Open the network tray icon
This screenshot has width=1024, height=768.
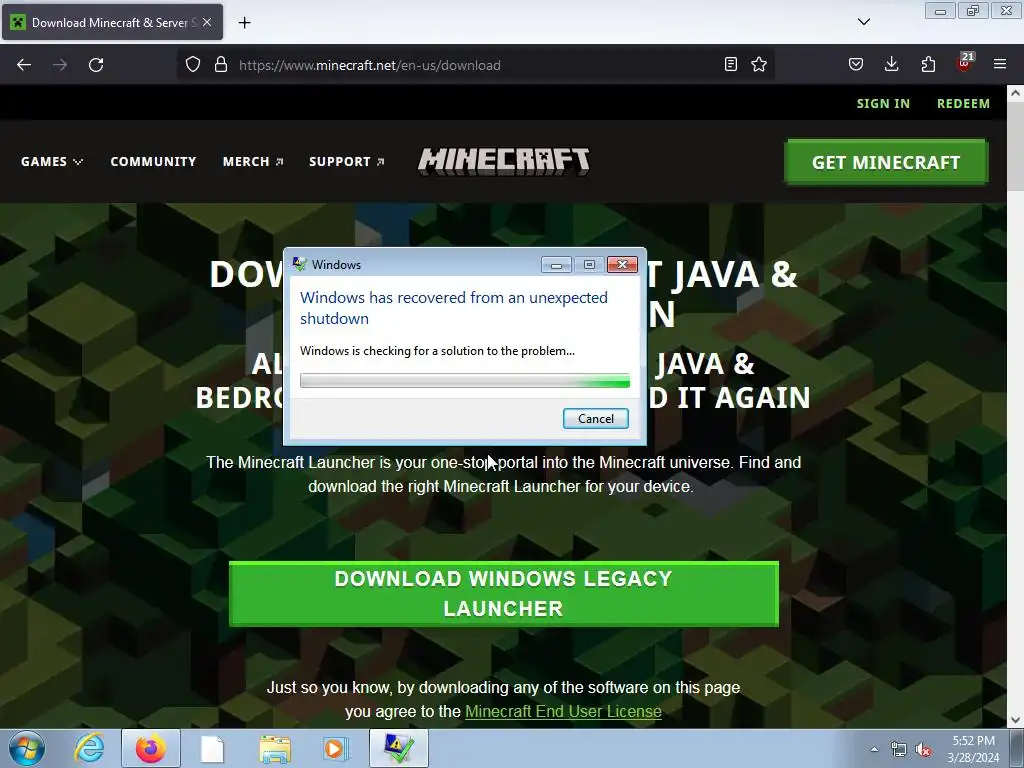[899, 750]
